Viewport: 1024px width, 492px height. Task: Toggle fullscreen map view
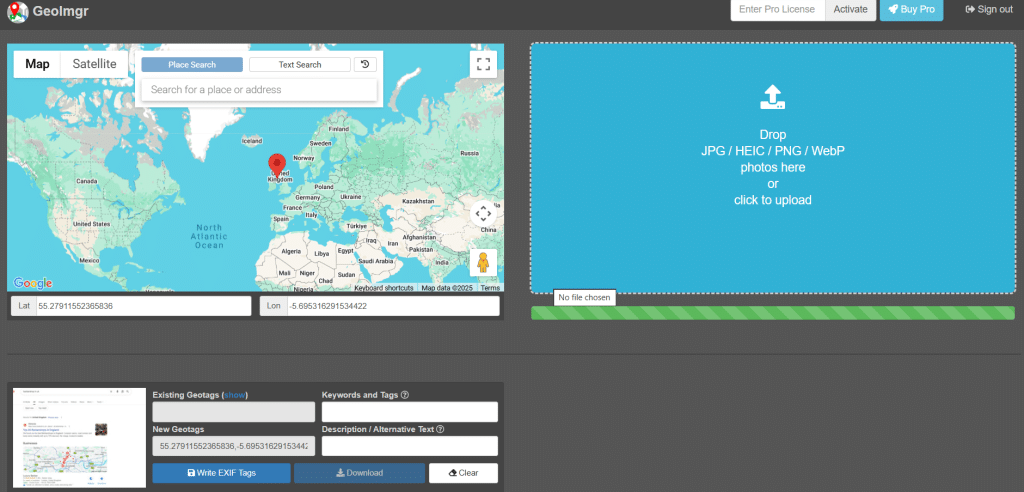click(x=483, y=64)
